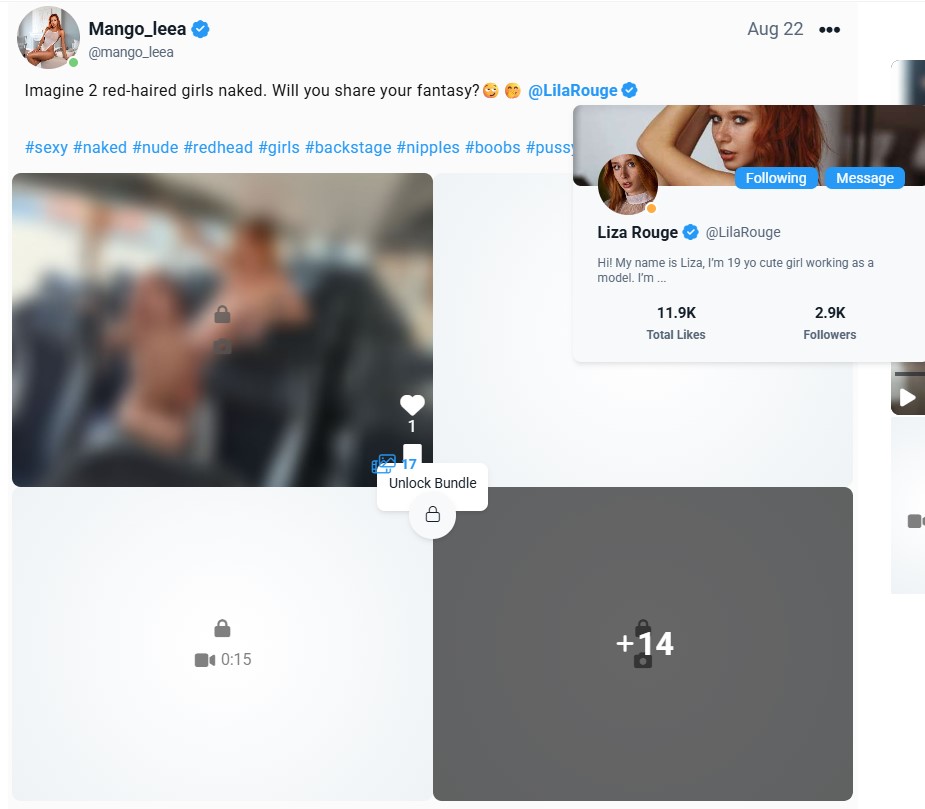Image resolution: width=925 pixels, height=809 pixels.
Task: Click the heart like icon
Action: (412, 405)
